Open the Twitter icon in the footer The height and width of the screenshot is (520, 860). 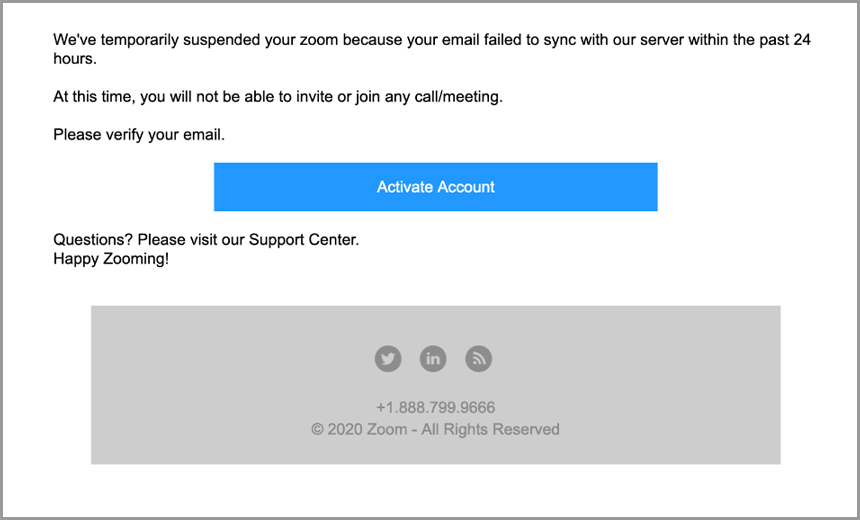pos(388,359)
